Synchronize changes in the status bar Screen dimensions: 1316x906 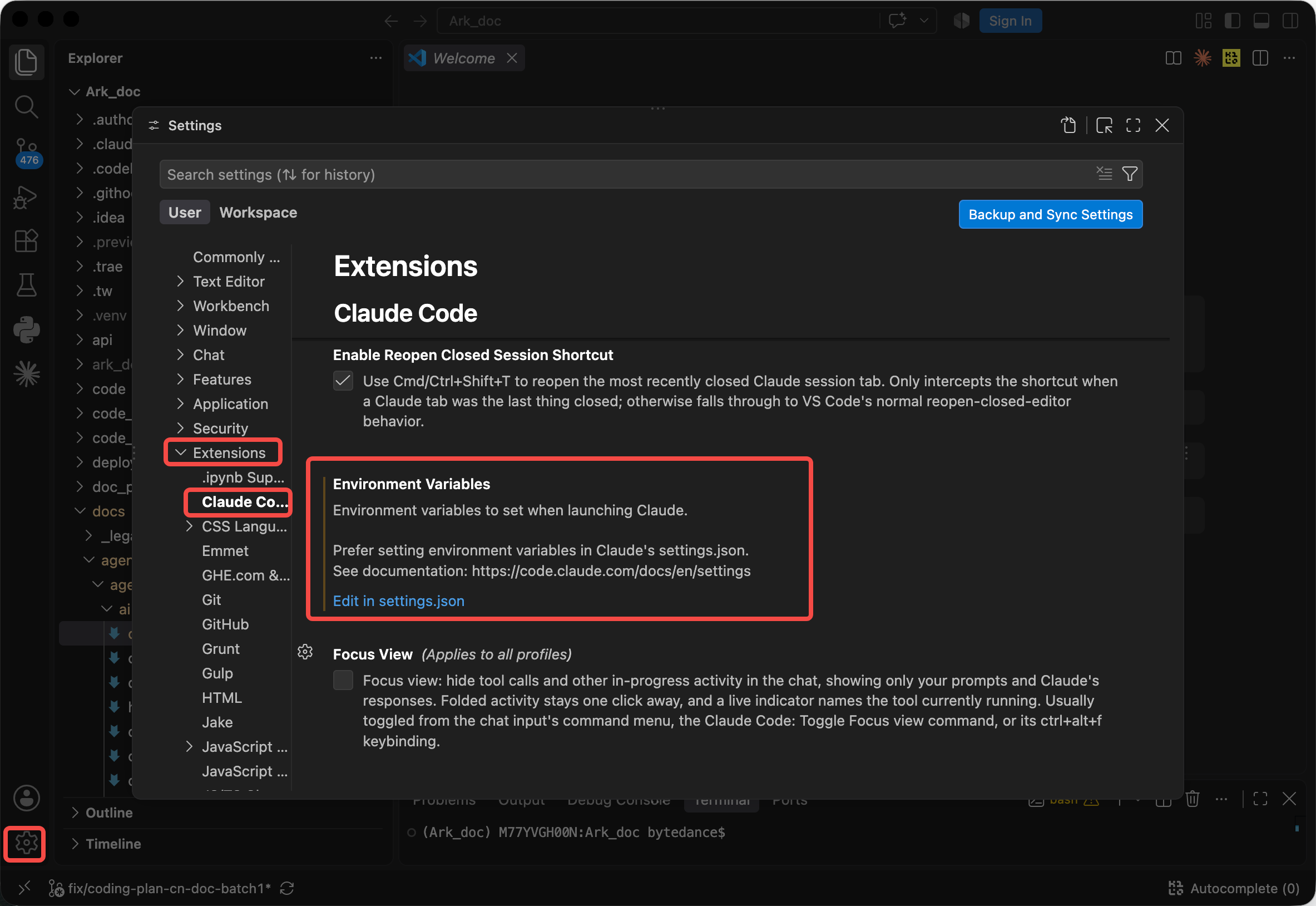287,888
